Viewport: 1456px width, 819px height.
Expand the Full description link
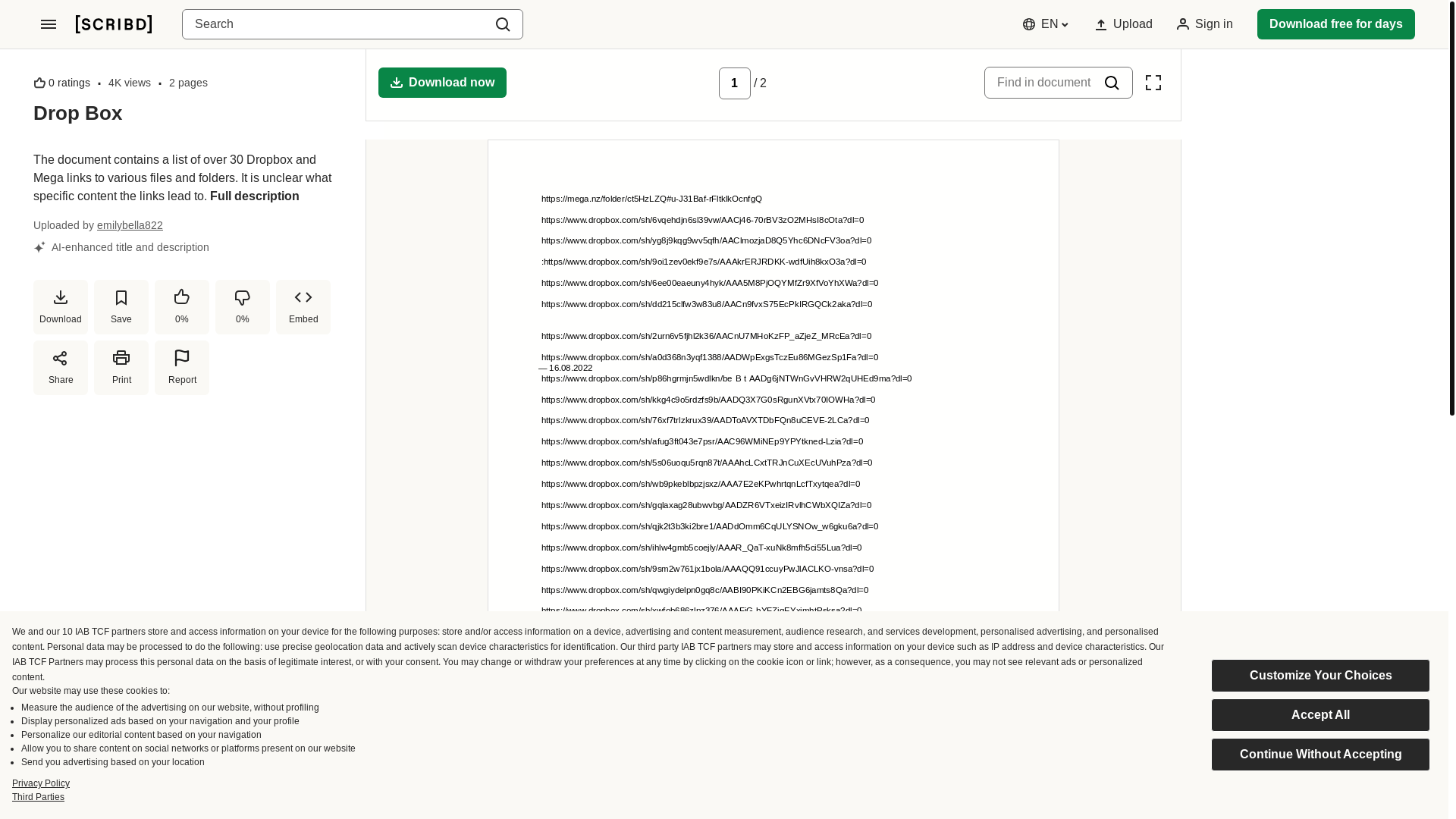coord(255,196)
